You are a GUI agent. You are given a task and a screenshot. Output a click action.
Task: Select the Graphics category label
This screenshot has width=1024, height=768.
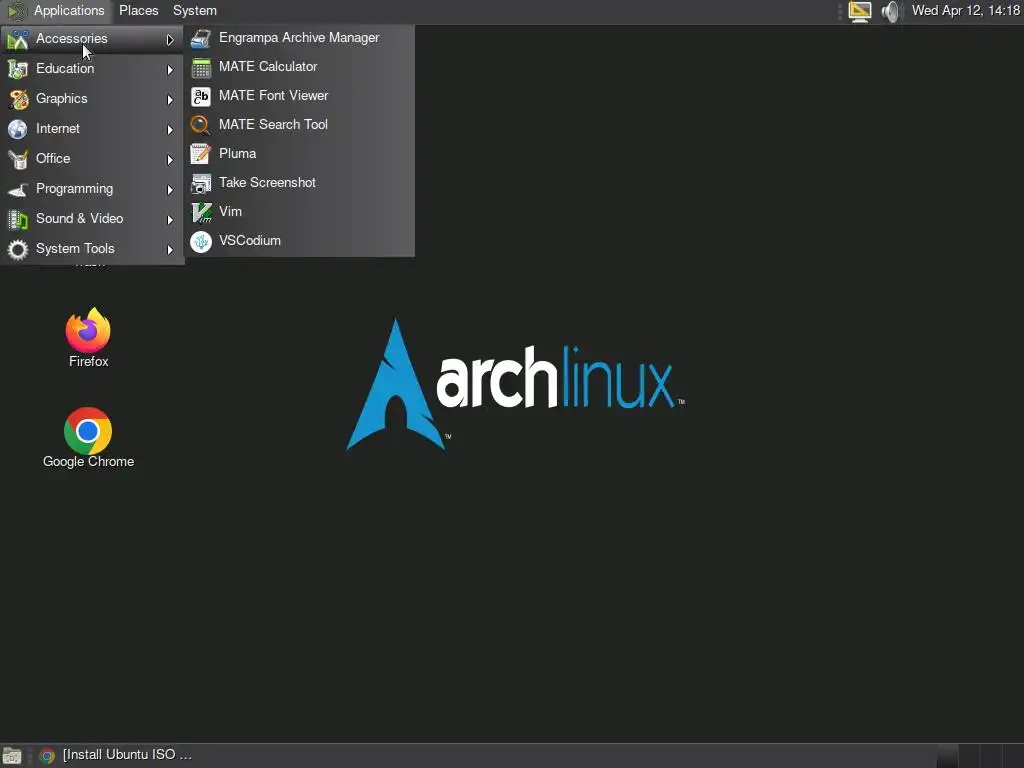[x=61, y=99]
